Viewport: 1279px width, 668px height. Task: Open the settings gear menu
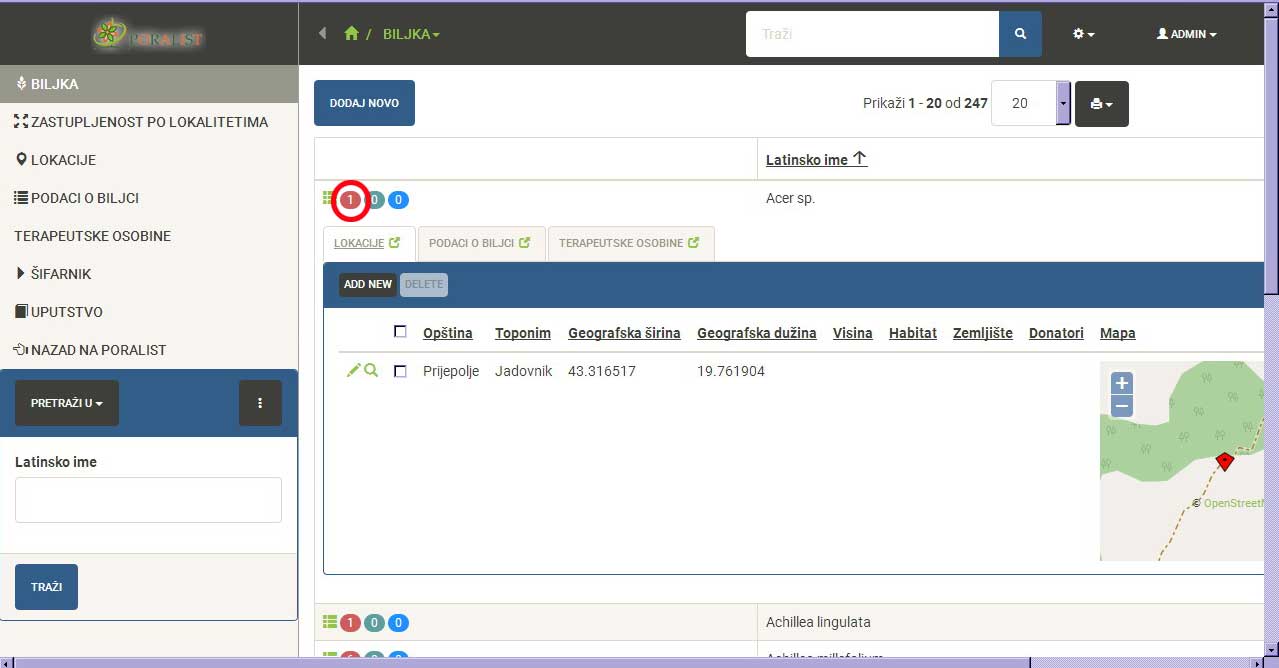[x=1083, y=34]
